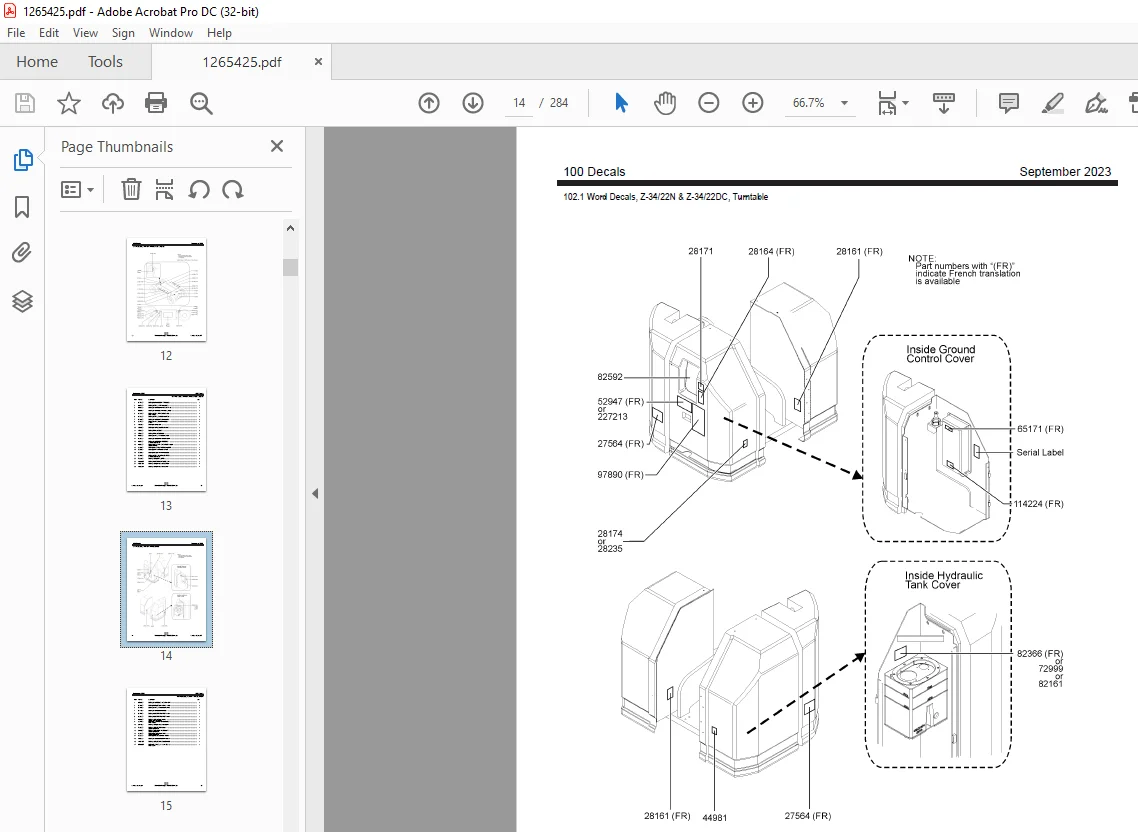1138x832 pixels.
Task: Zoom out with minus button
Action: [708, 103]
